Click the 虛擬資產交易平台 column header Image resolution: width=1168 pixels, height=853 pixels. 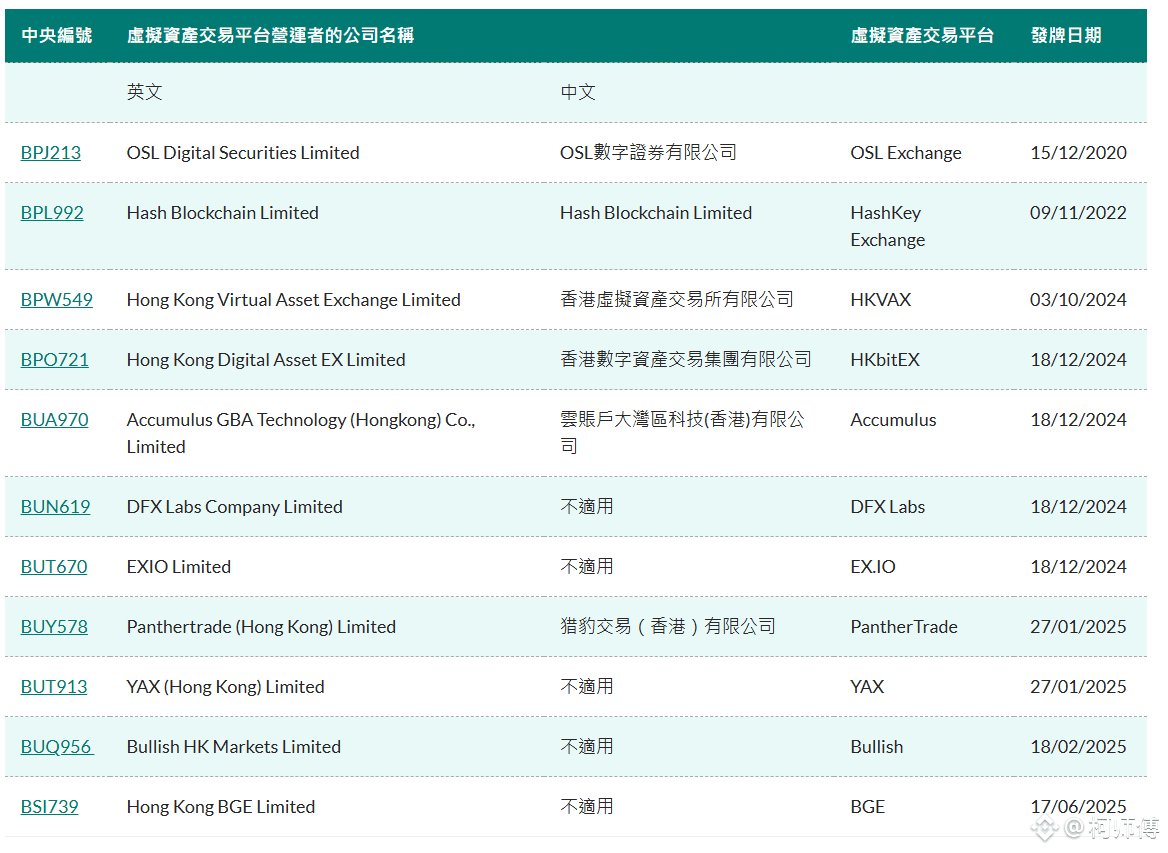(922, 34)
